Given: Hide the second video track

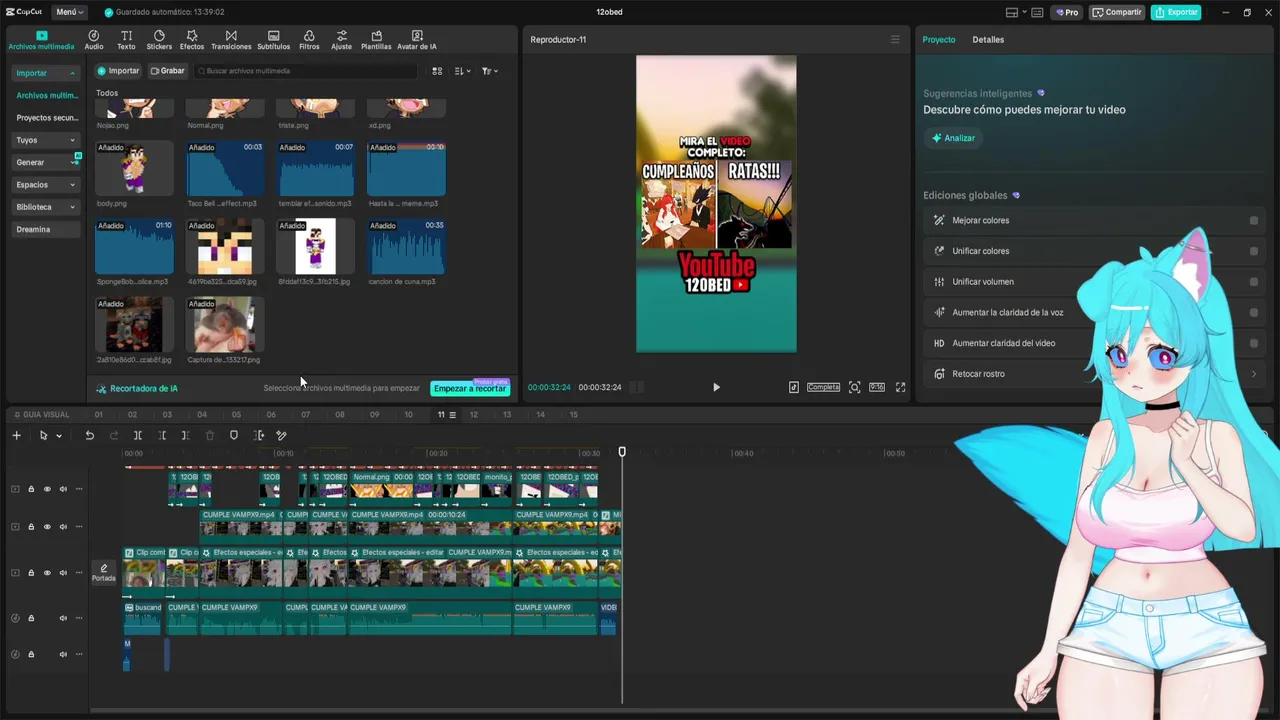Looking at the screenshot, I should [47, 526].
